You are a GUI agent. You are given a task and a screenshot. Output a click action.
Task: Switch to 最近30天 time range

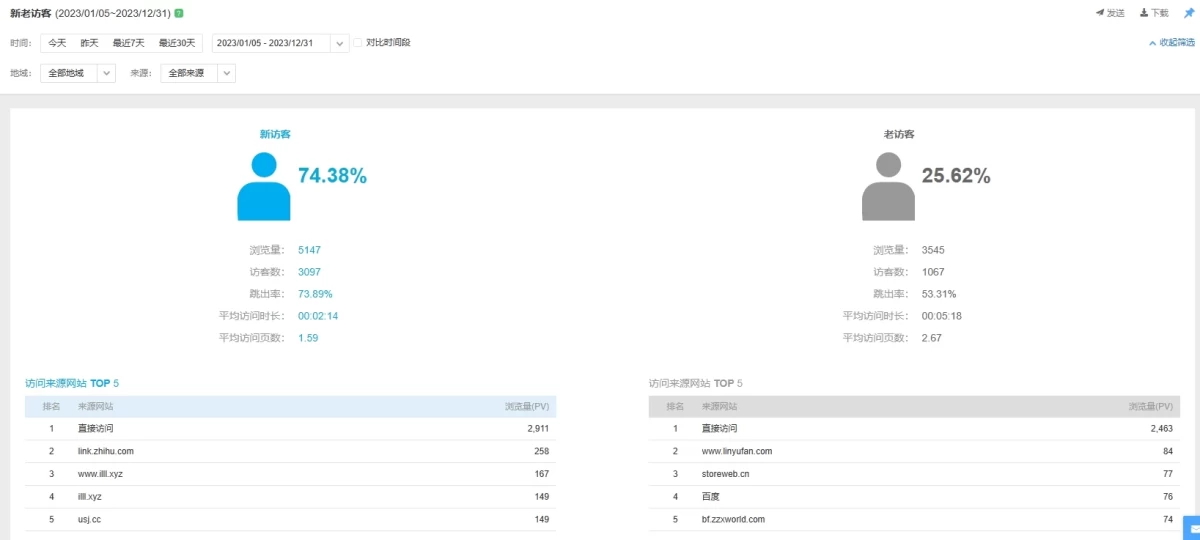click(x=177, y=43)
